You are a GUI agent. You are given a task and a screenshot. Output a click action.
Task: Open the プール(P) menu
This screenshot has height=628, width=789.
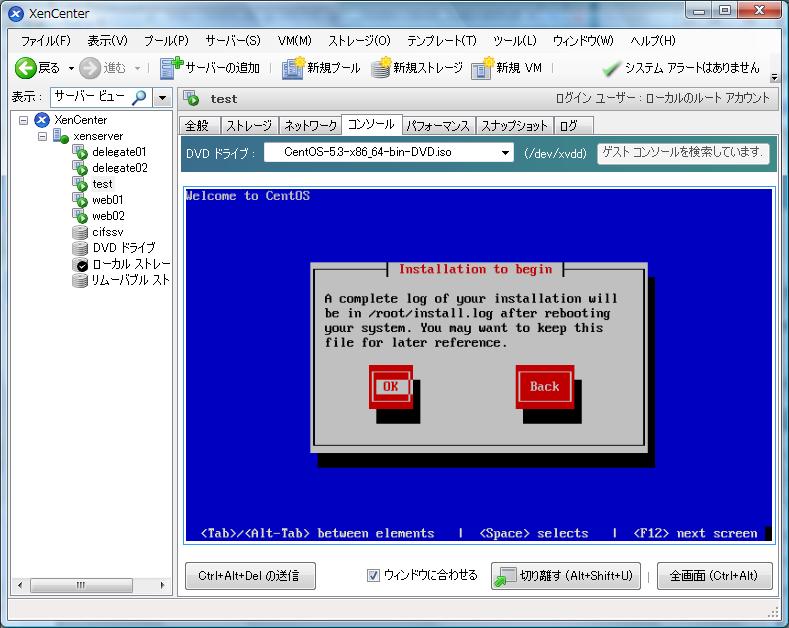pyautogui.click(x=167, y=41)
